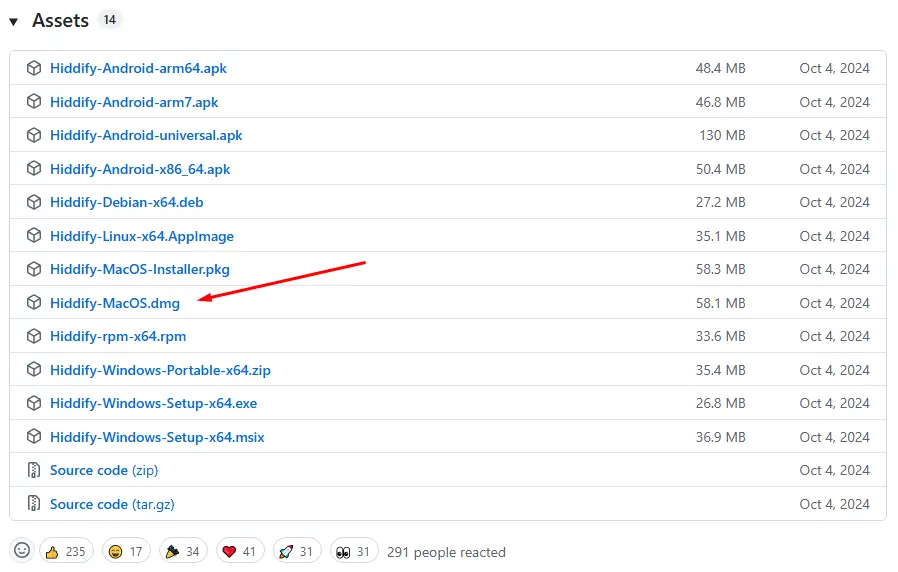Click package icon beside Android-universal.apk
898x572 pixels.
tap(34, 135)
